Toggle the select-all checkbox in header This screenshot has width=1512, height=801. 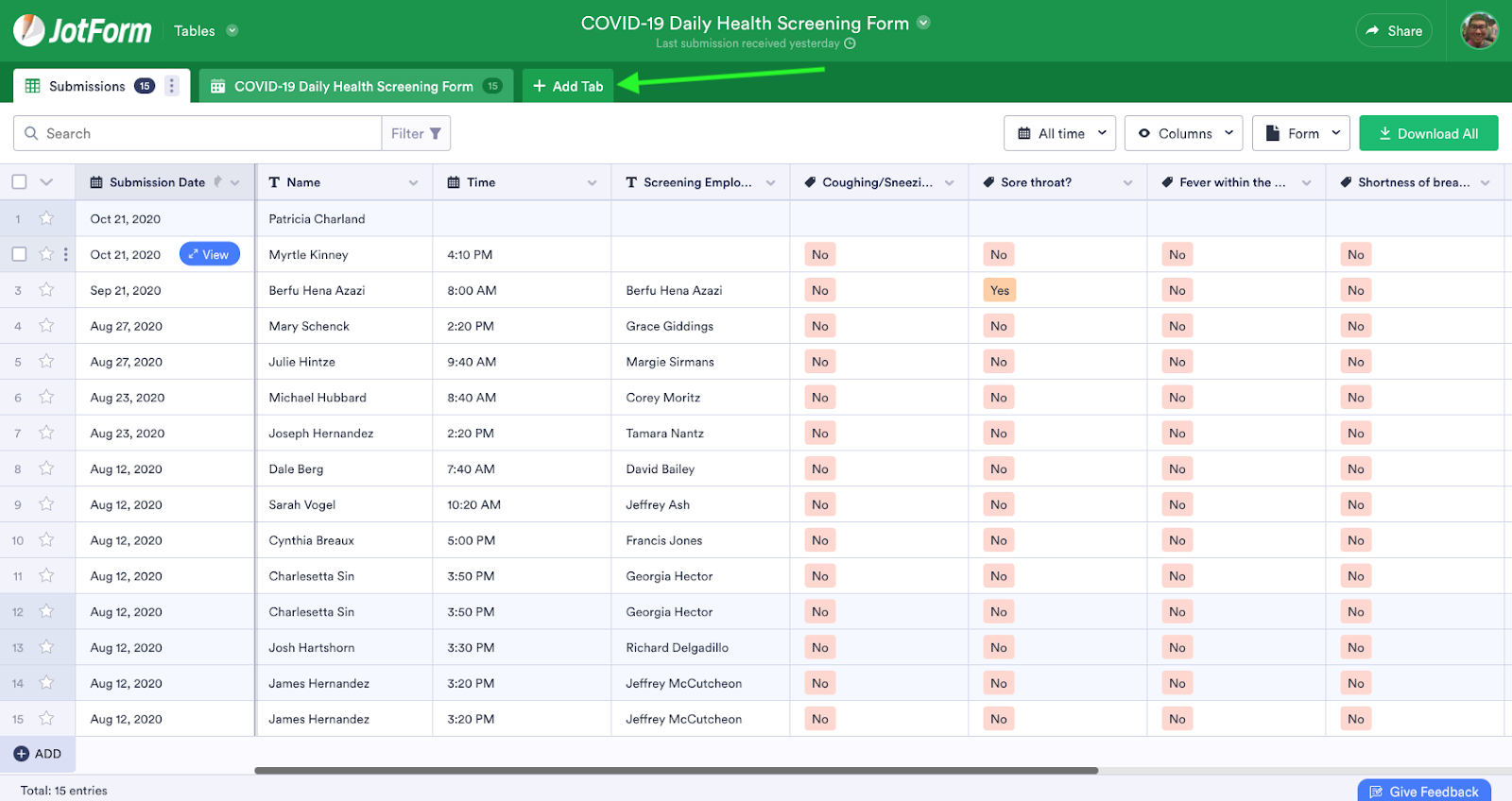19,182
